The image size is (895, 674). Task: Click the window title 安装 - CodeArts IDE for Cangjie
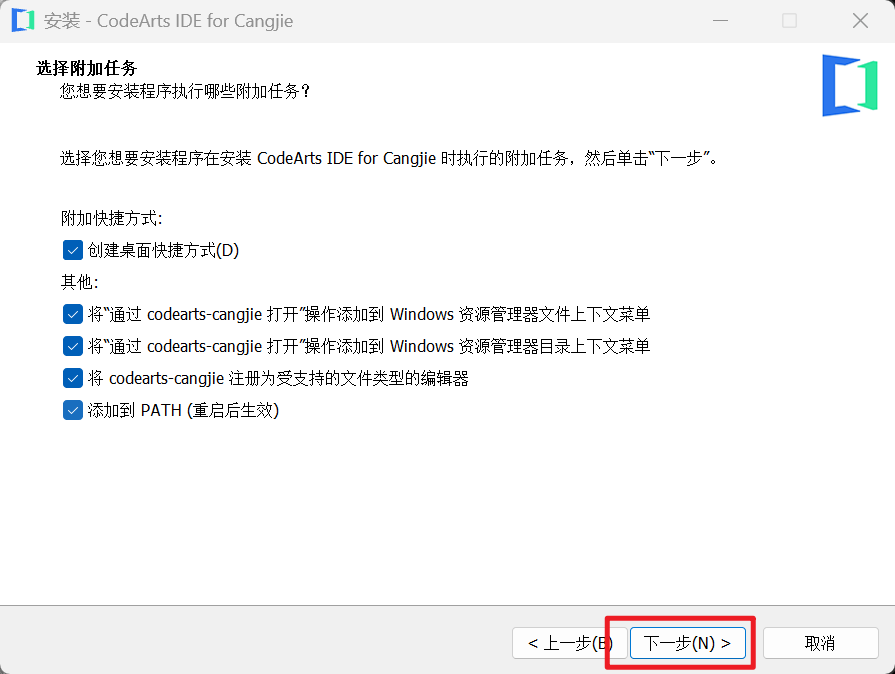168,21
